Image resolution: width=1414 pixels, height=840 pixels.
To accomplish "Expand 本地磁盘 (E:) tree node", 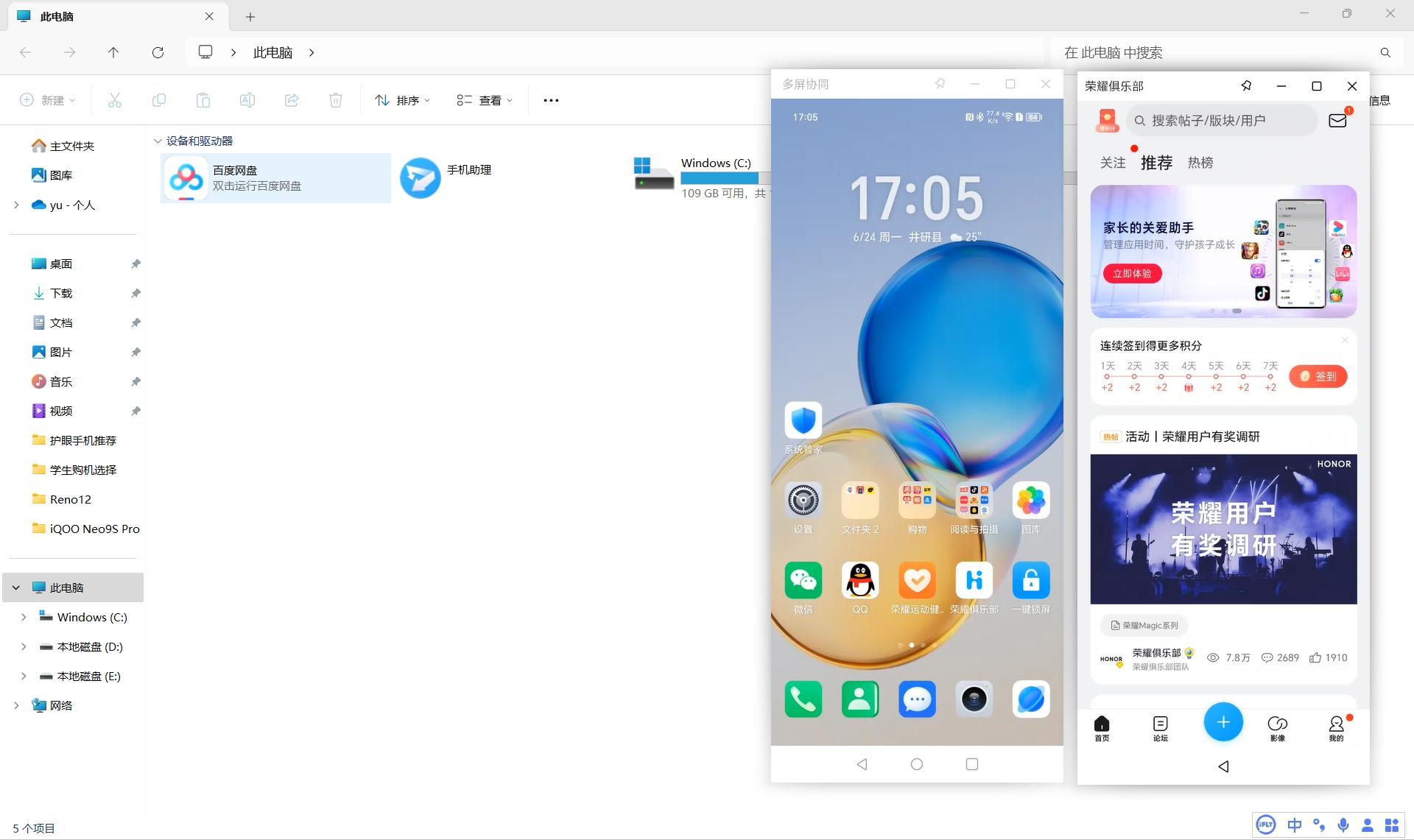I will 24,676.
